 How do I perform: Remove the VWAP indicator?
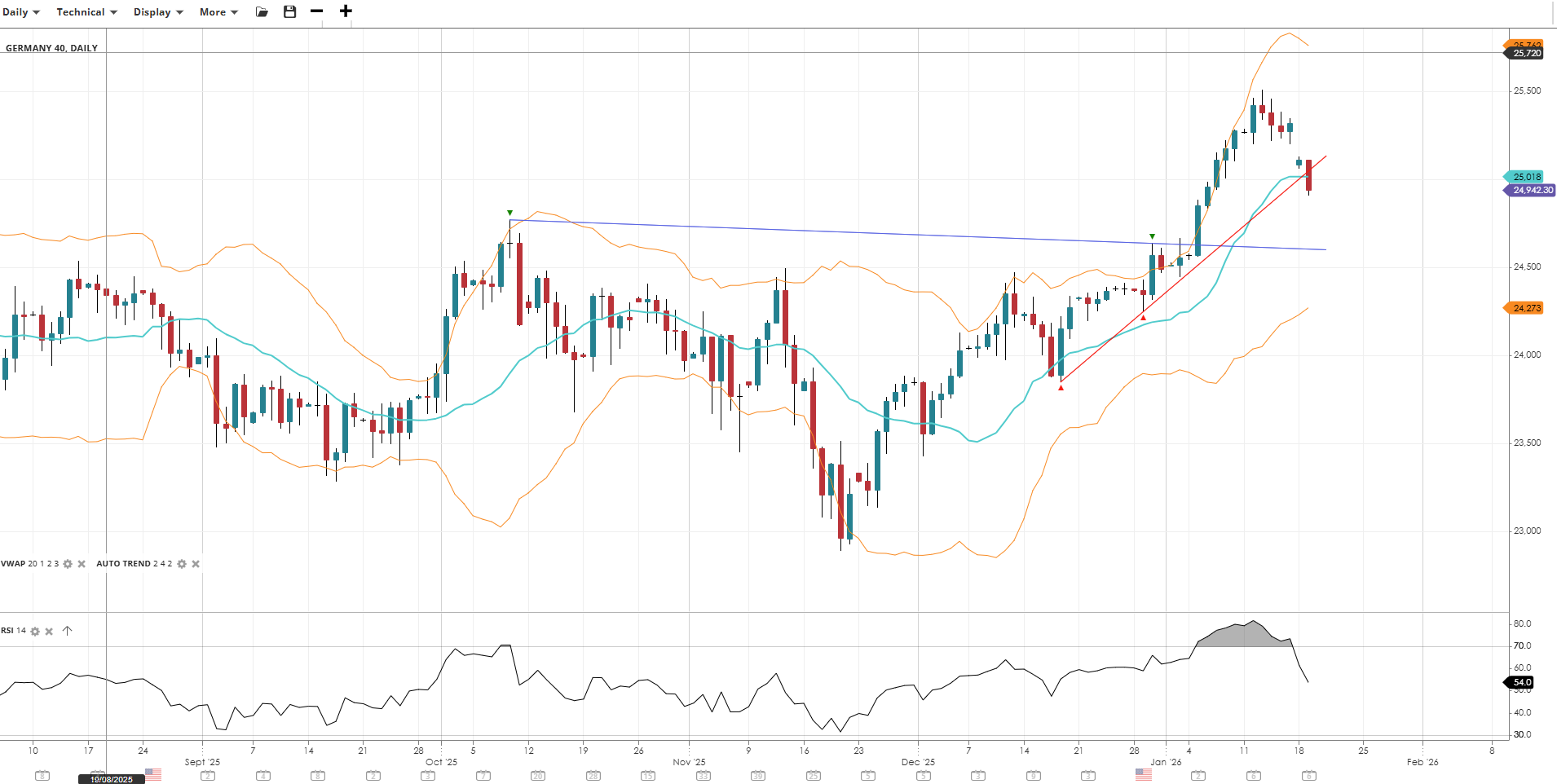tap(82, 564)
